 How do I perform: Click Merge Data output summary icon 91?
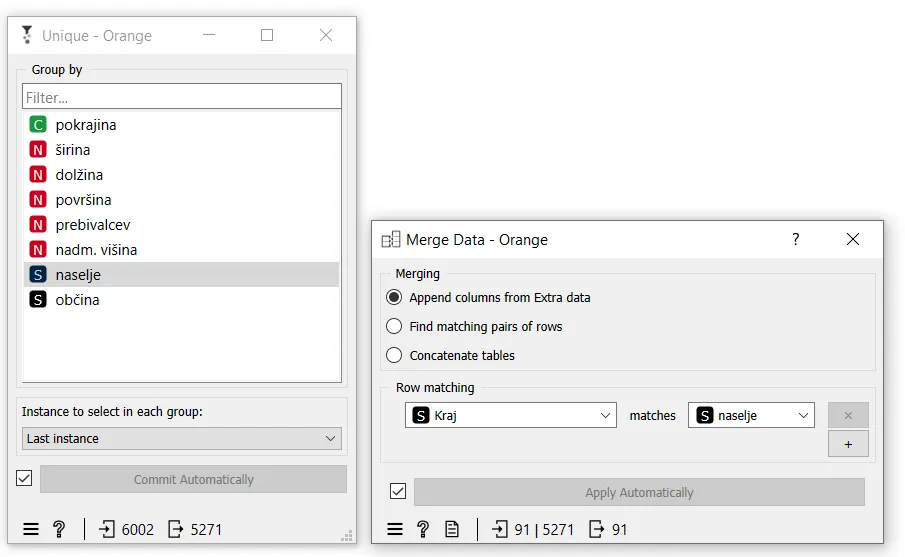coord(597,529)
